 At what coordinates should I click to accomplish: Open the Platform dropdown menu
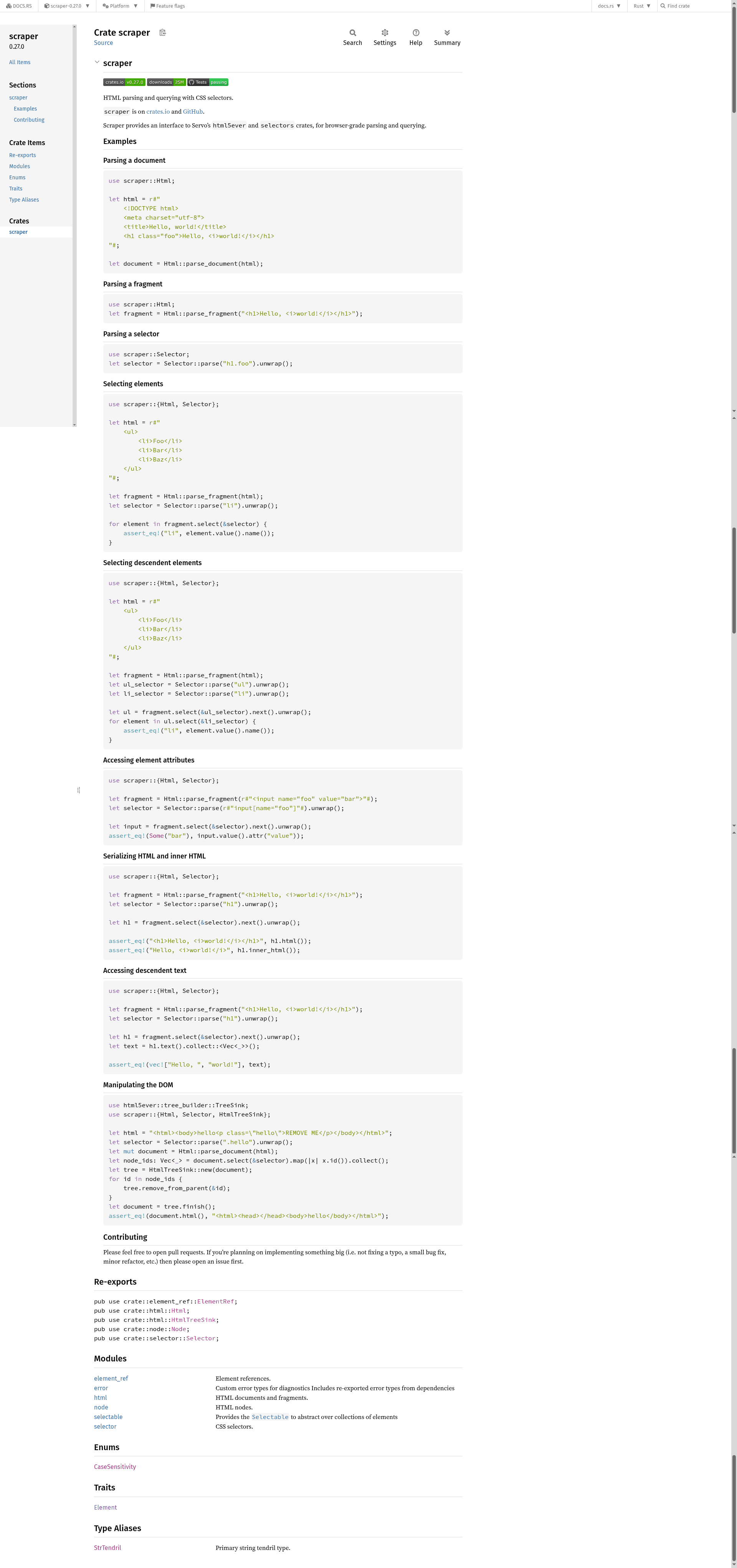120,6
